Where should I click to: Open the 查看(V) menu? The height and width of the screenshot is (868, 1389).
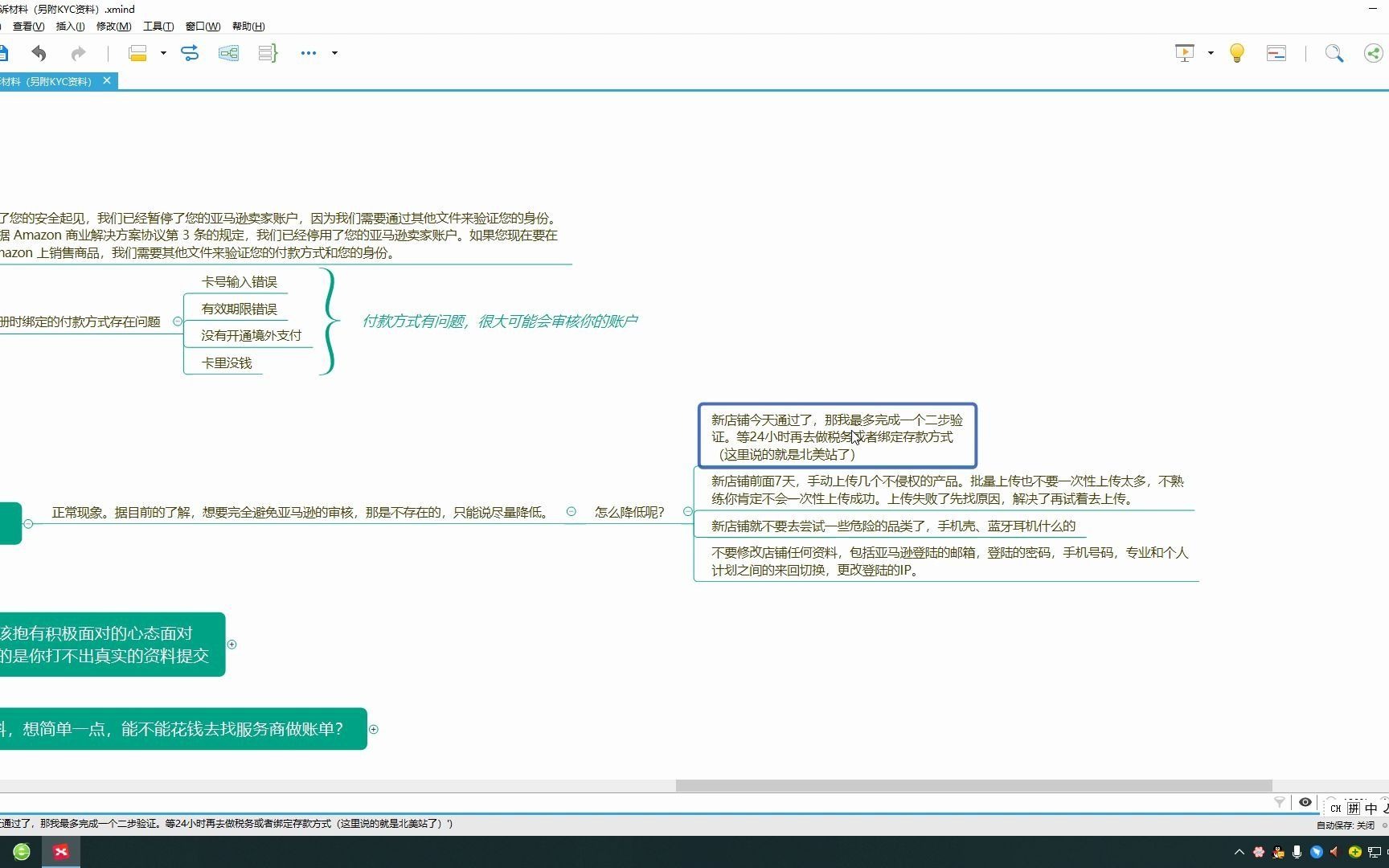(28, 27)
